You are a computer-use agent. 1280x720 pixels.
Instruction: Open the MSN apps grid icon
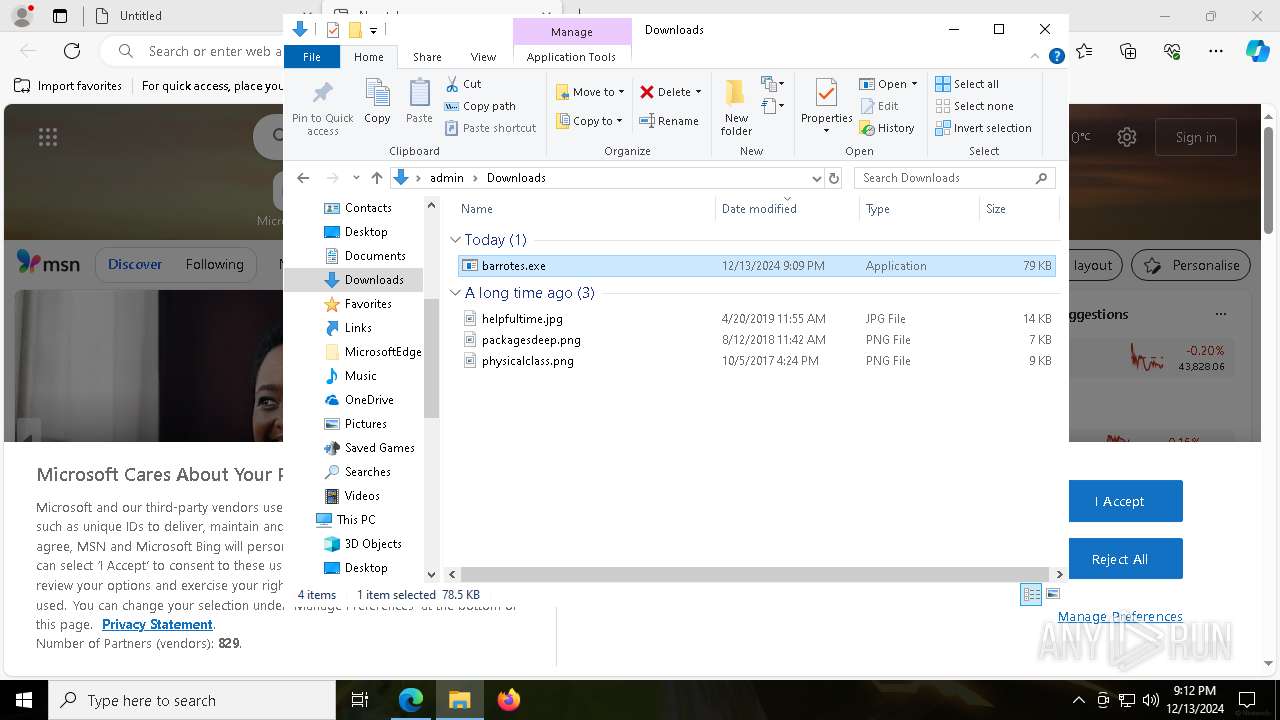47,137
